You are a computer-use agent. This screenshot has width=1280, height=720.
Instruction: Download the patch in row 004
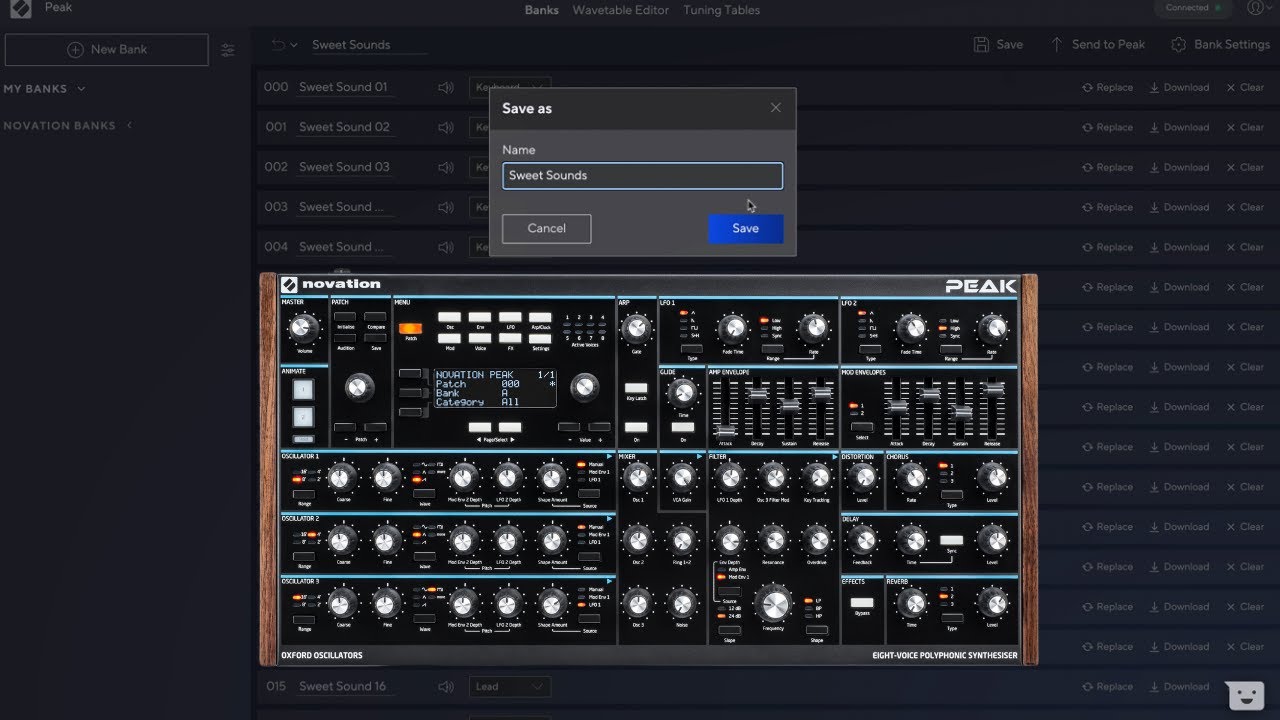(x=1179, y=248)
